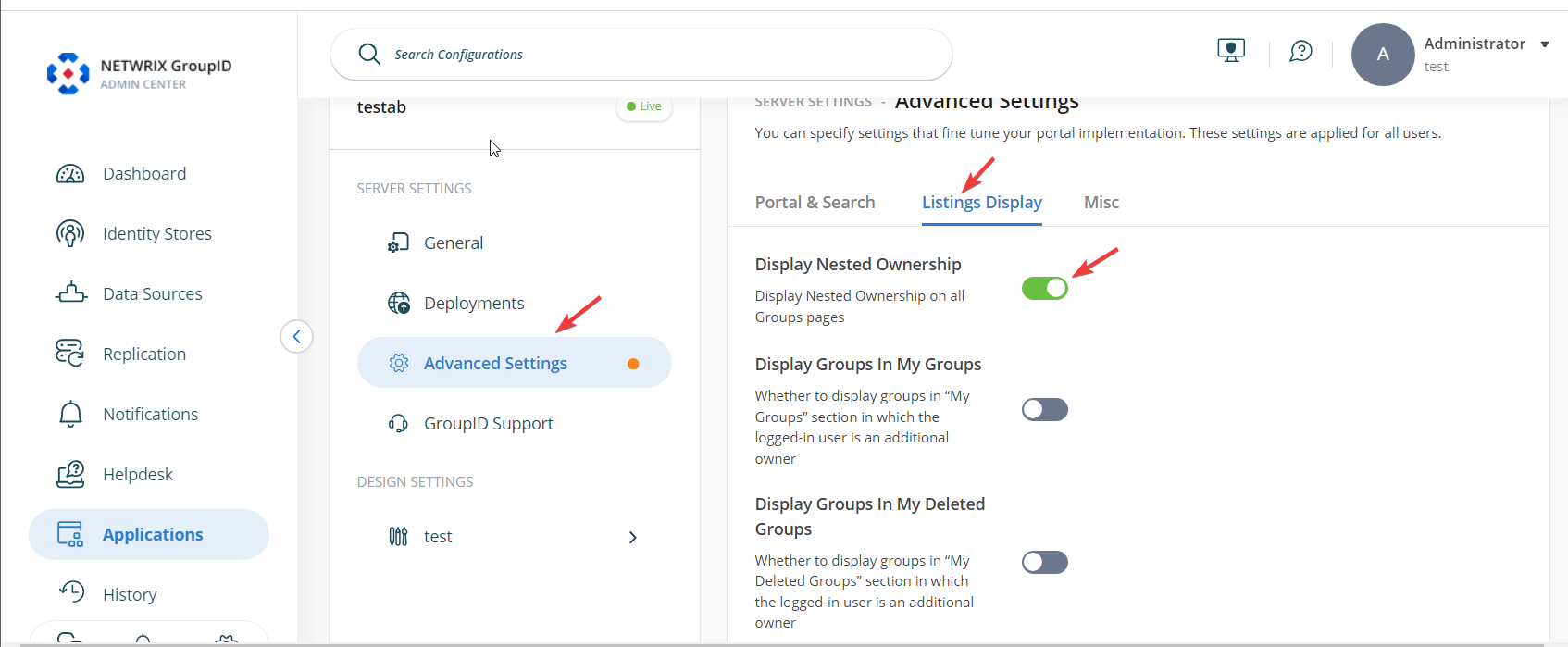Open Identity Stores in the sidebar
This screenshot has height=647, width=1568.
click(157, 233)
